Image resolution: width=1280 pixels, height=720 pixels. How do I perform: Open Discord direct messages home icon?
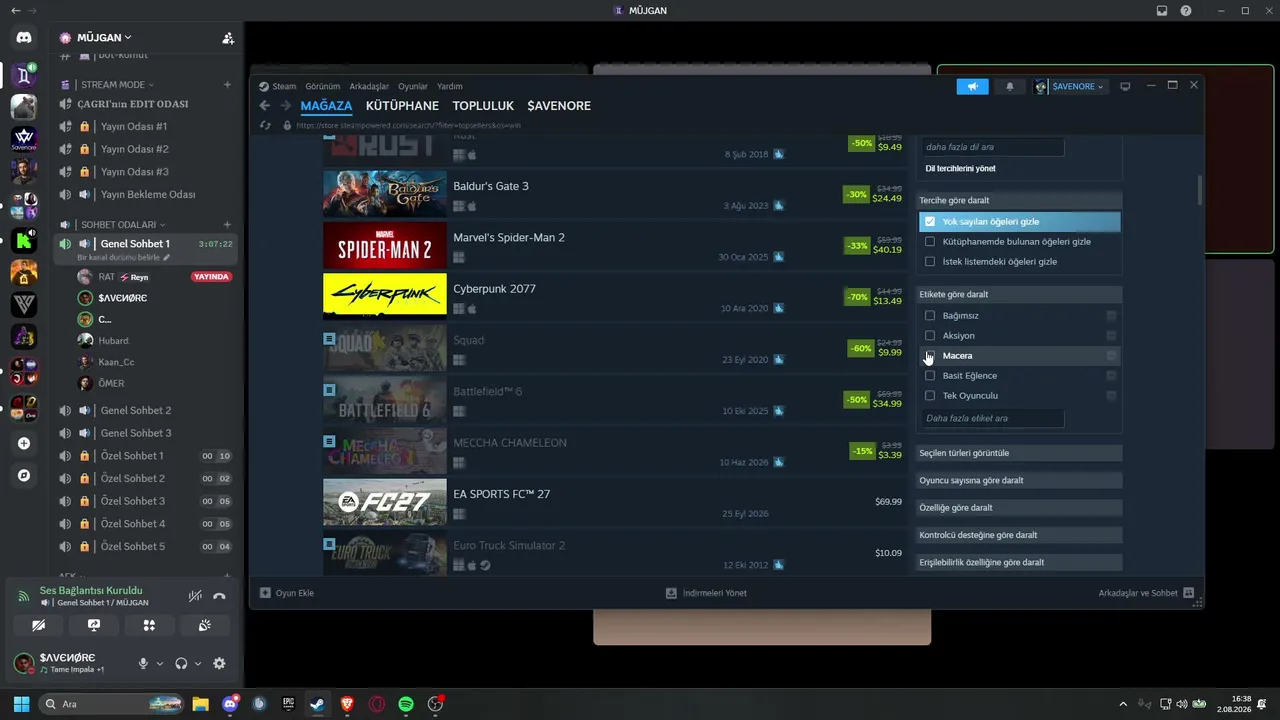[24, 38]
